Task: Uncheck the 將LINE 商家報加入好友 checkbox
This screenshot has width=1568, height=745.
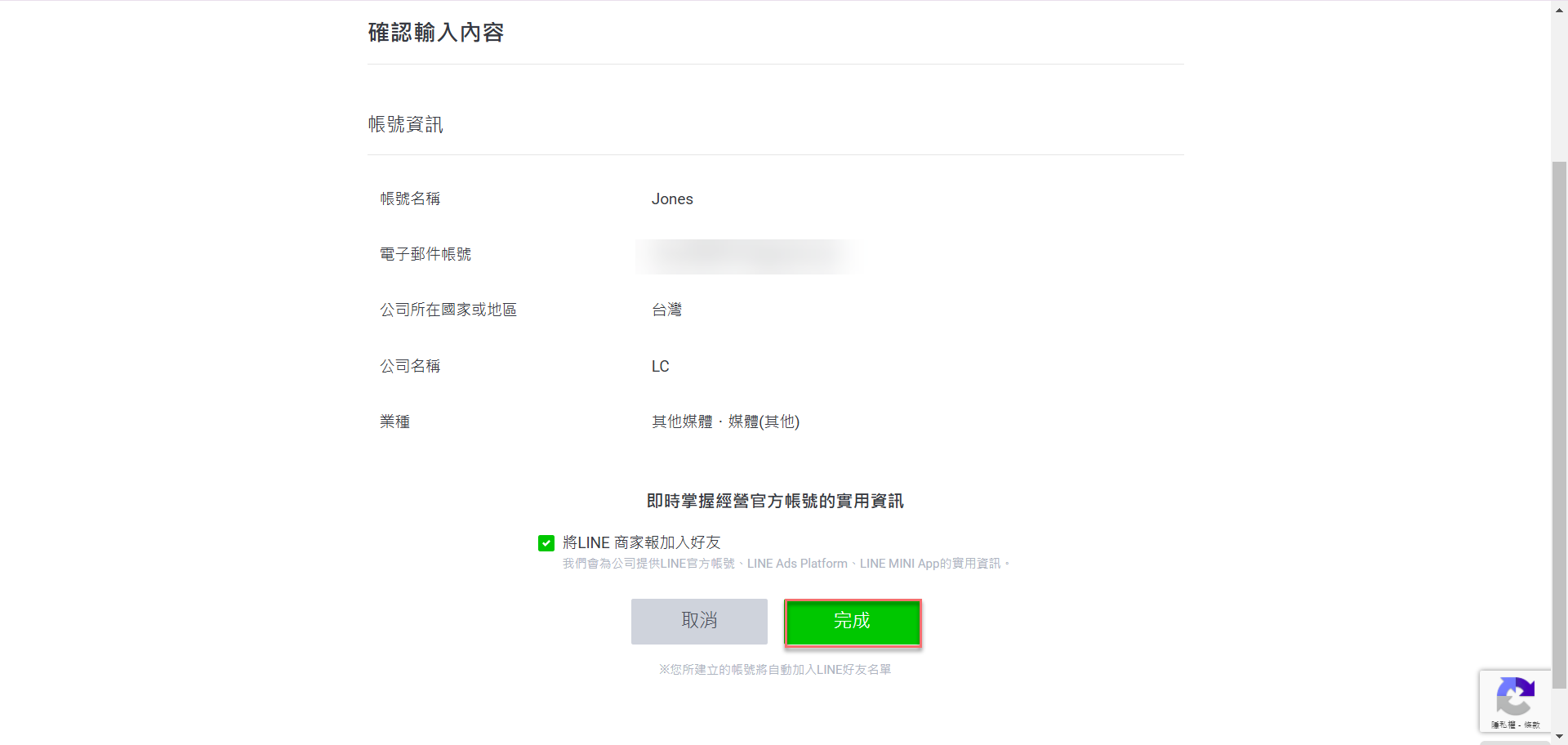Action: 546,543
